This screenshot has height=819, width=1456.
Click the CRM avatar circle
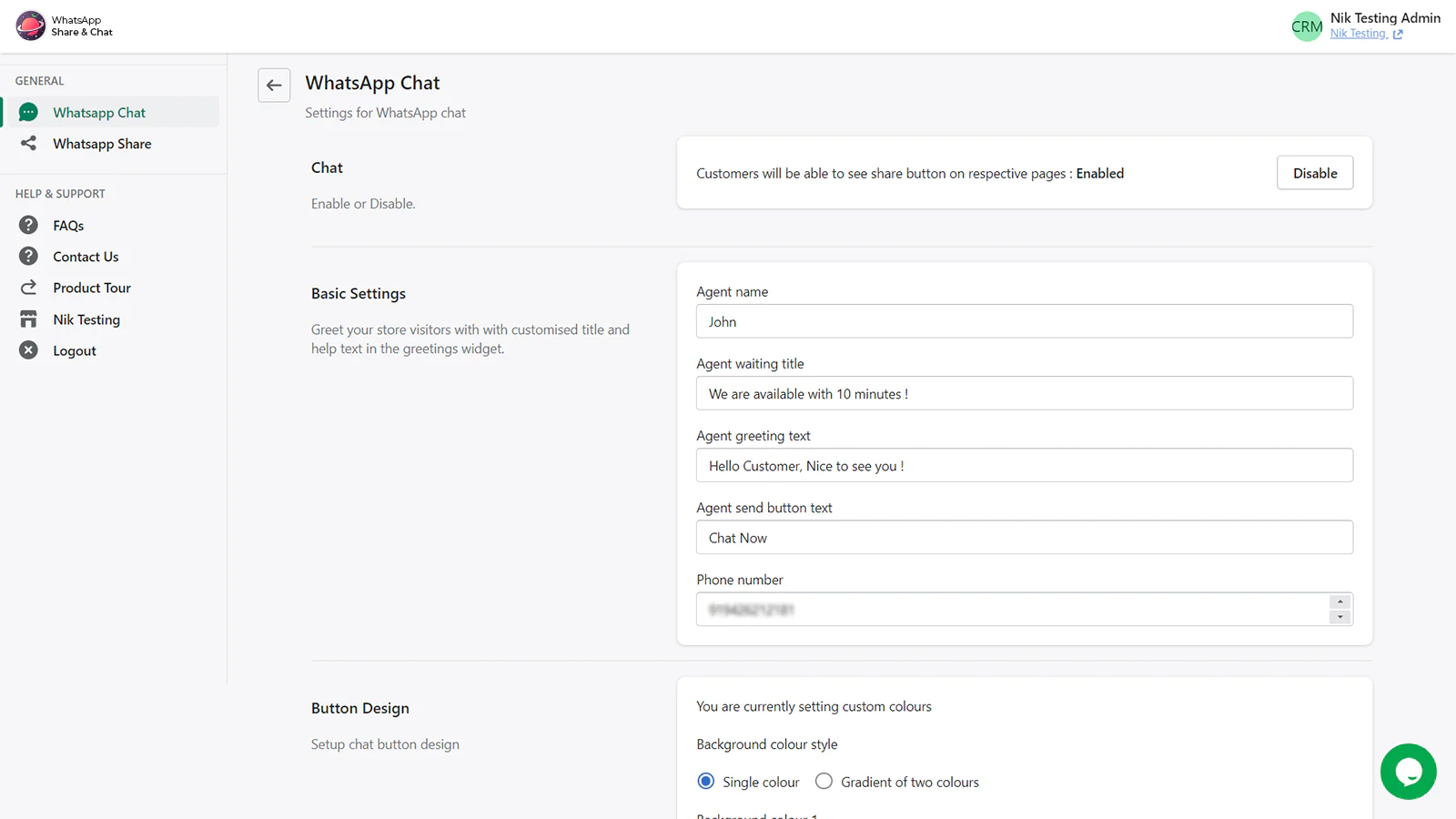(1307, 26)
